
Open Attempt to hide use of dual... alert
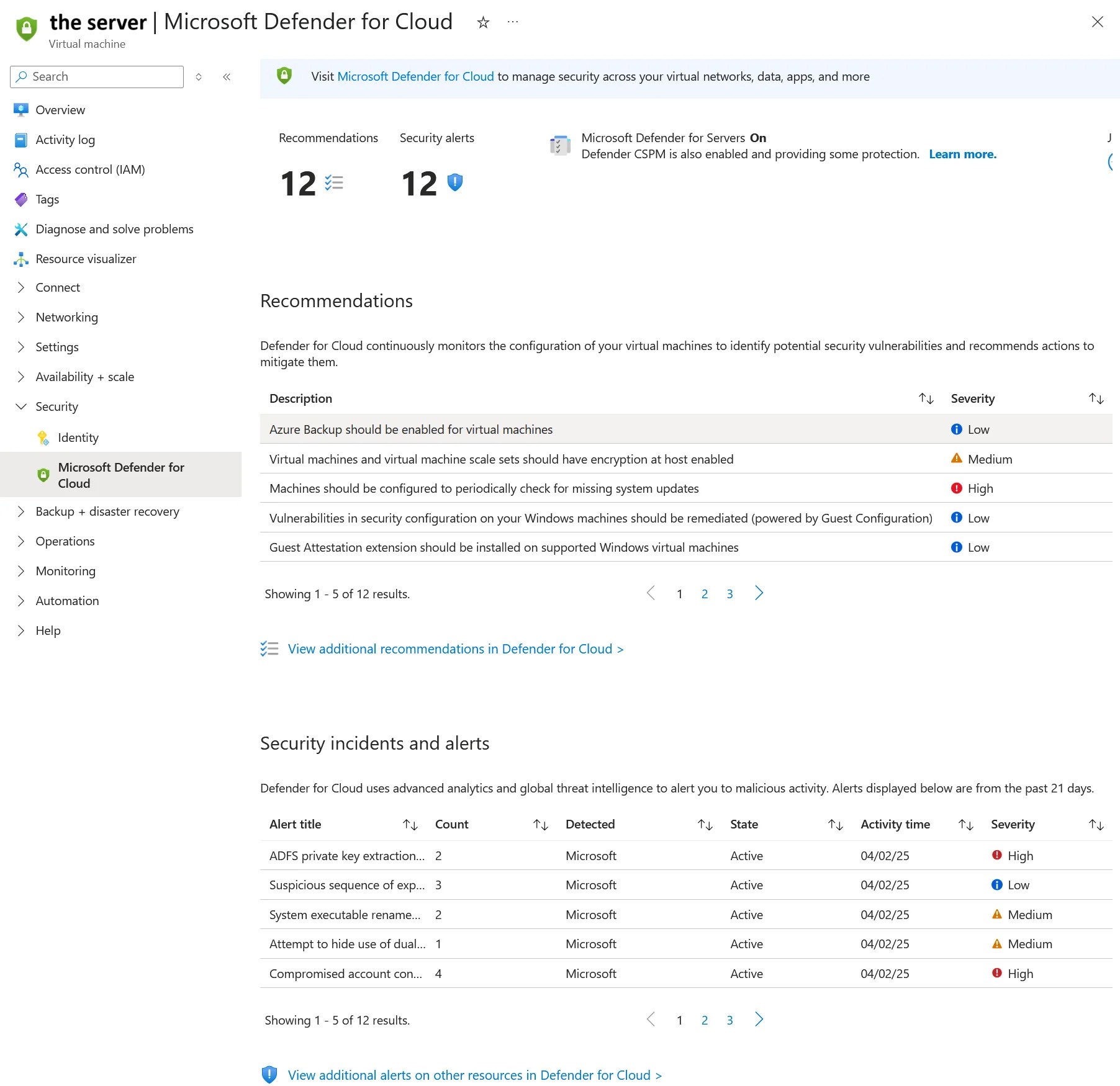coord(686,943)
